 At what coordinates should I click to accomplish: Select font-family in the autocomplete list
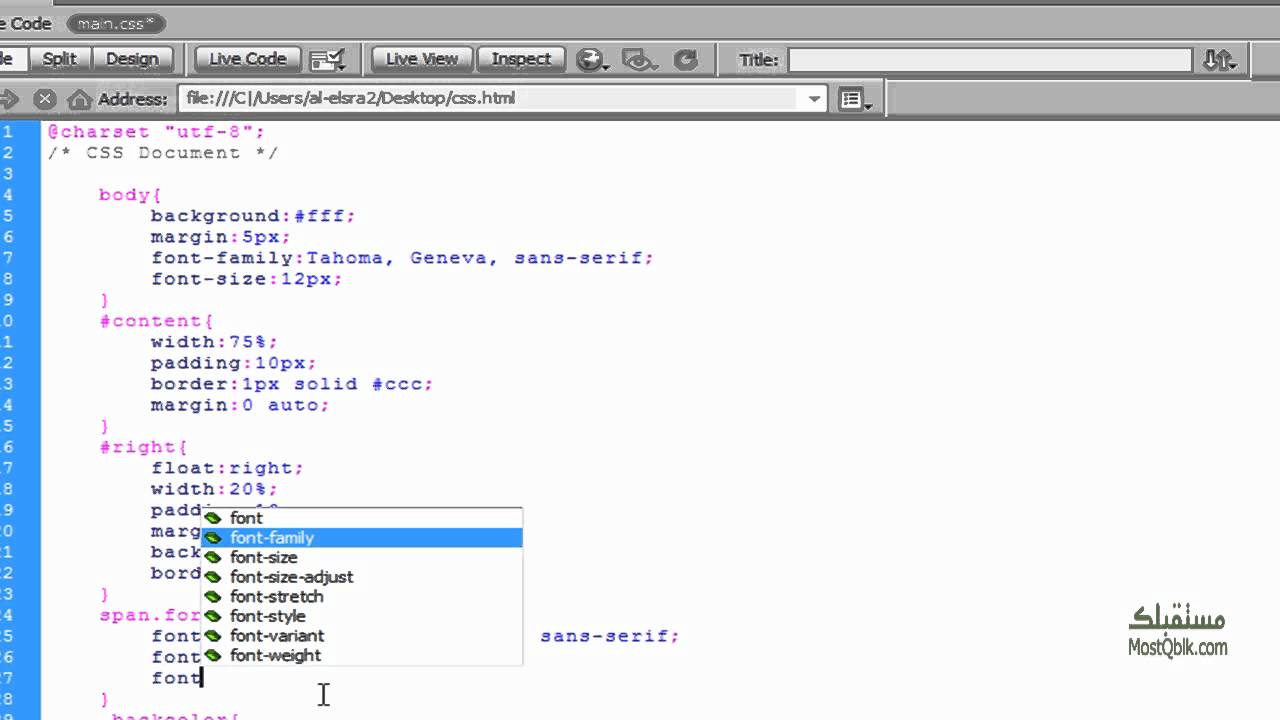pos(362,538)
